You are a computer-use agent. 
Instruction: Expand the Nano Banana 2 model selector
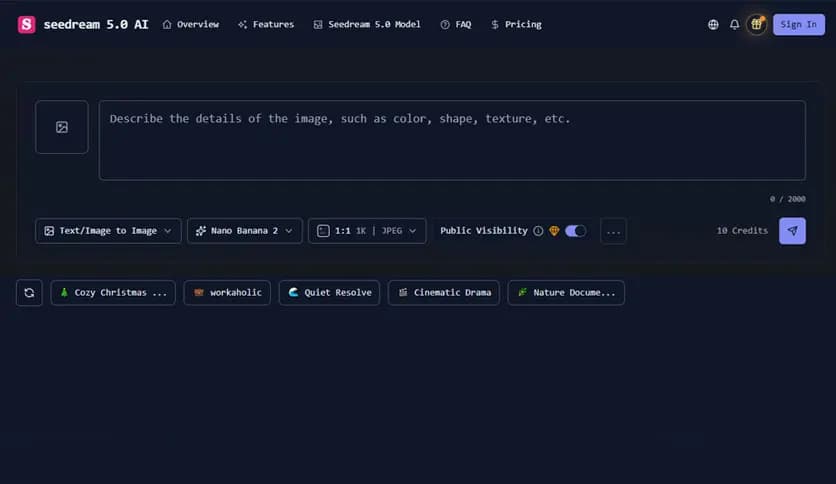click(245, 231)
